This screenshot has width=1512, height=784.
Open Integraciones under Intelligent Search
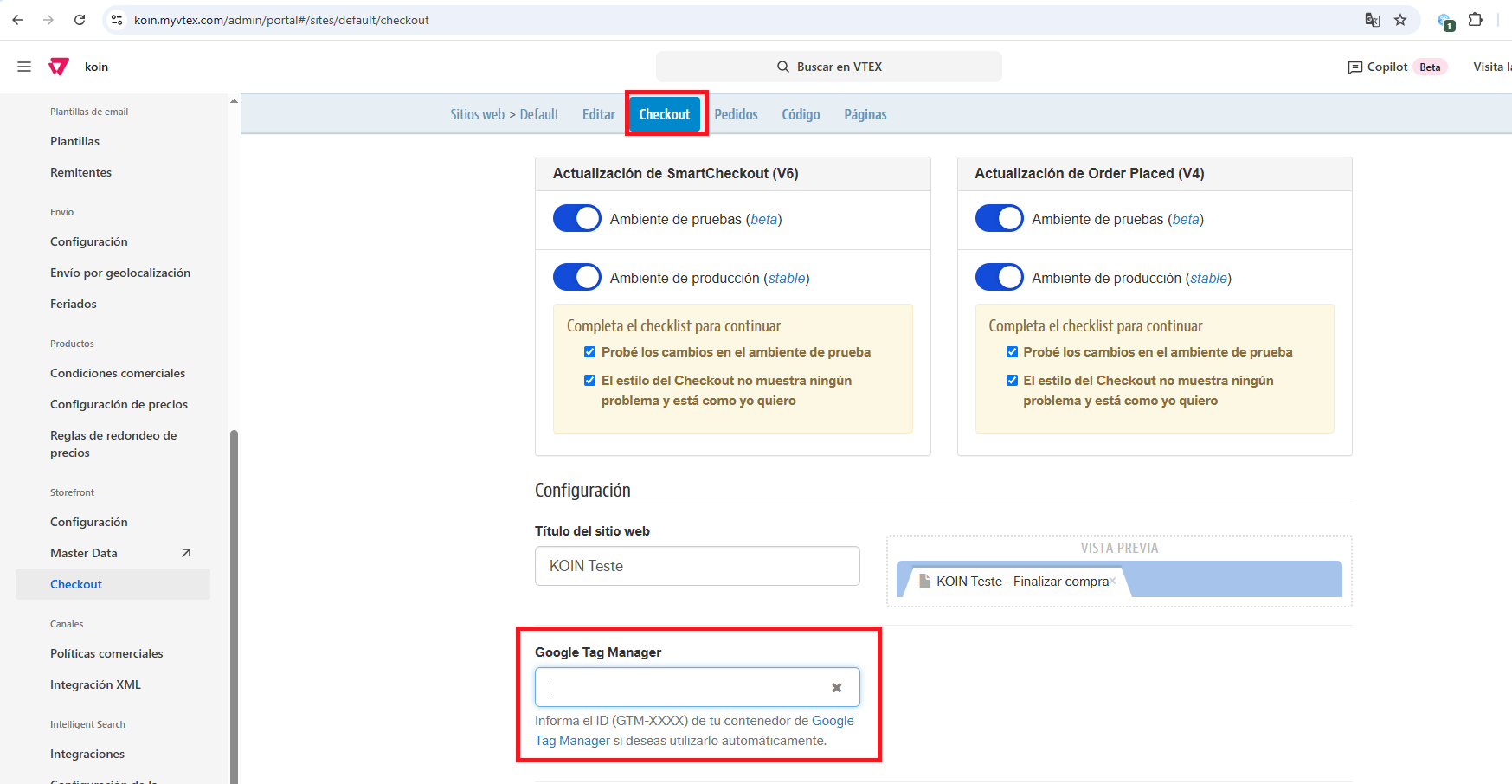tap(87, 754)
